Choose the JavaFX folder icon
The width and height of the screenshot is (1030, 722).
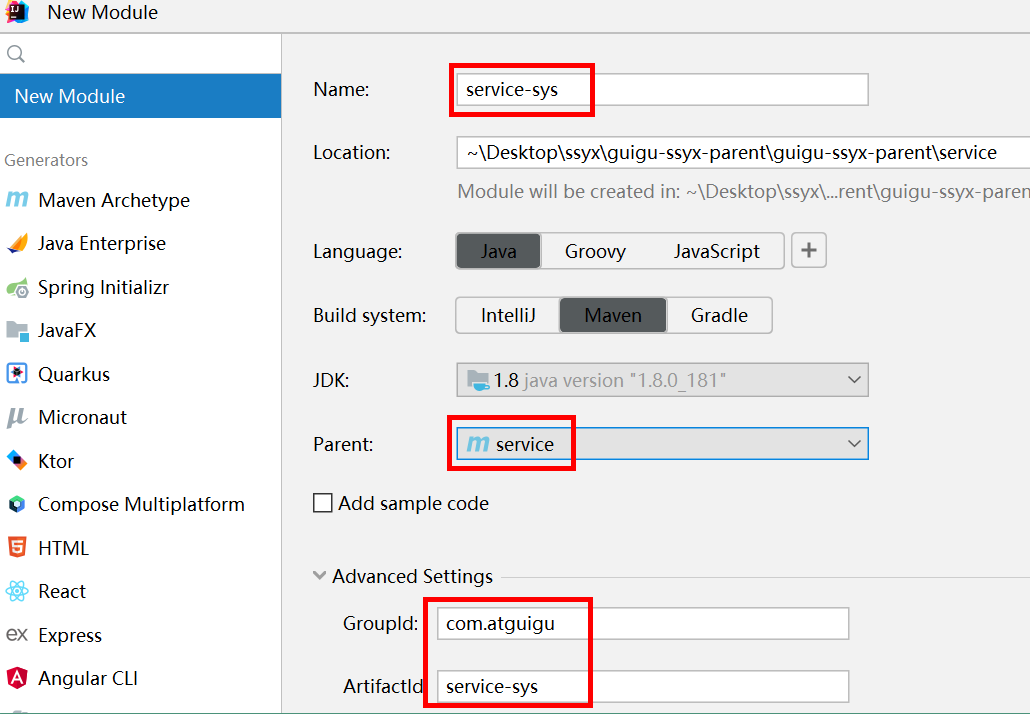[17, 331]
